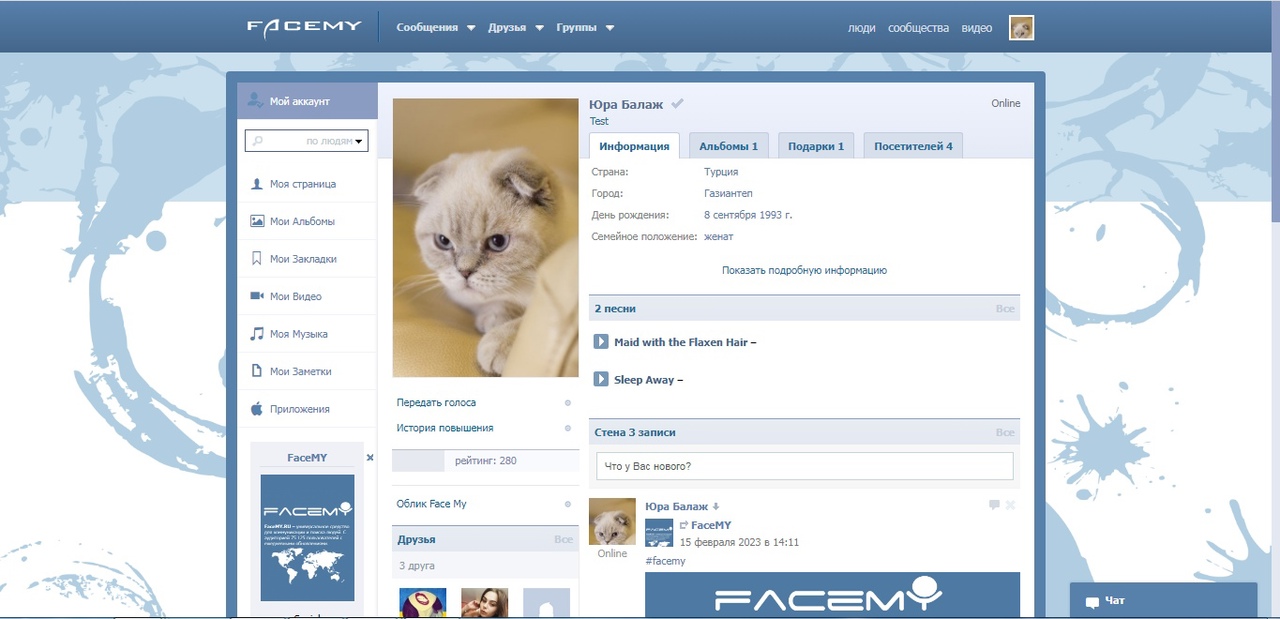Switch to the Посетителей 4 tab
The image size is (1280, 619).
pyautogui.click(x=912, y=146)
